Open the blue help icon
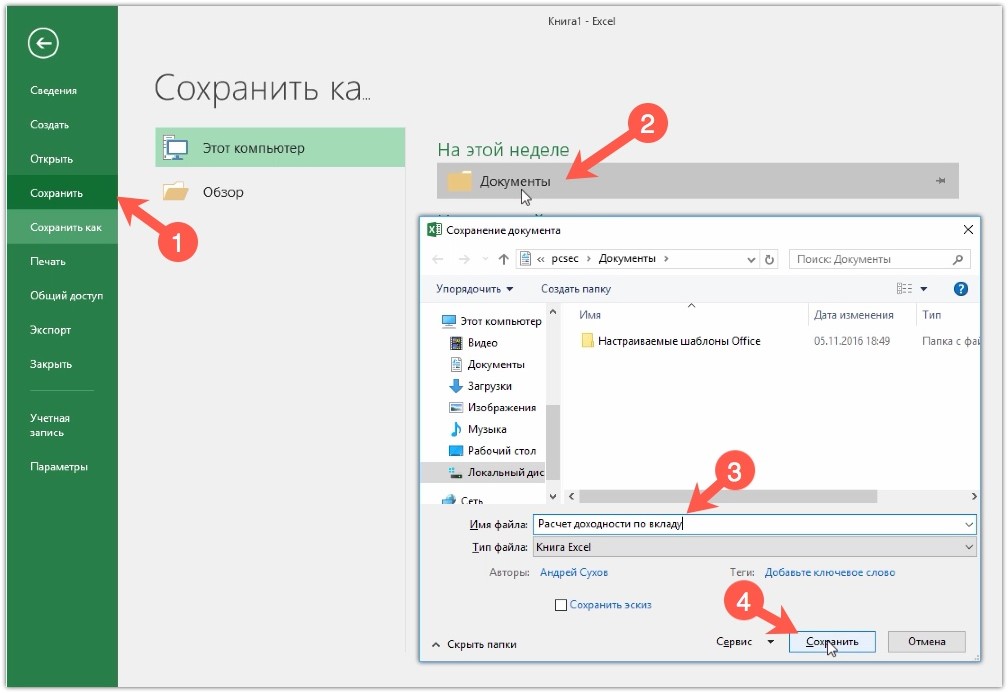The height and width of the screenshot is (693, 1008). click(960, 289)
